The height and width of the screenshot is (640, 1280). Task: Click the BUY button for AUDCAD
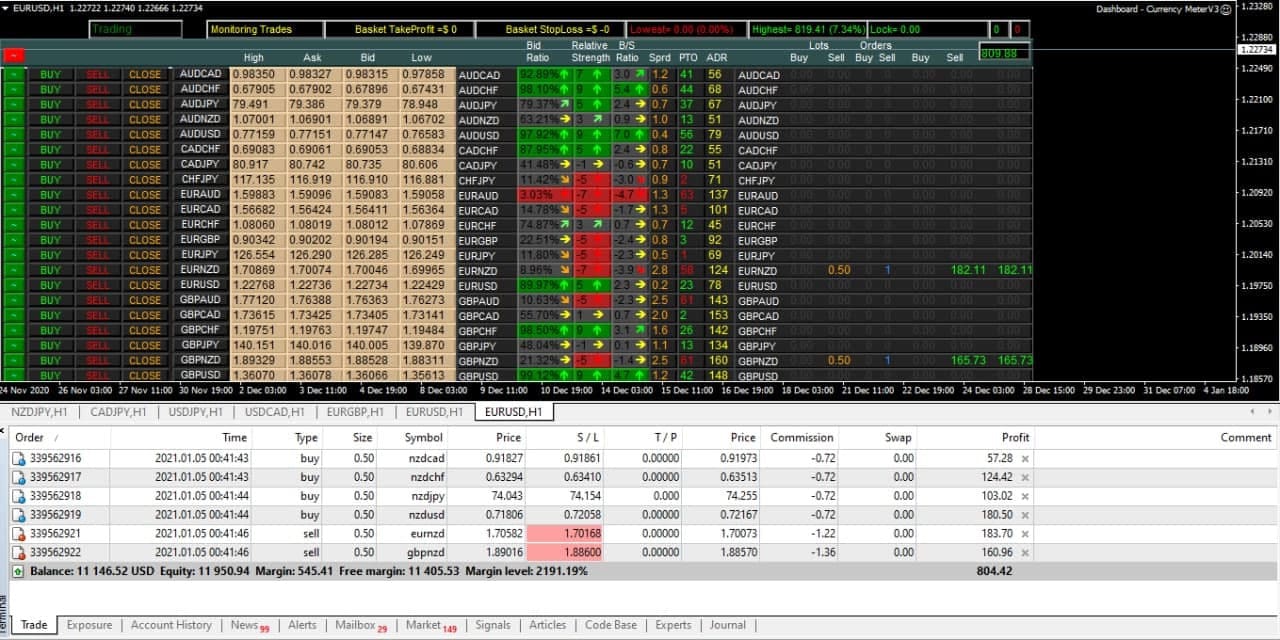tap(50, 74)
